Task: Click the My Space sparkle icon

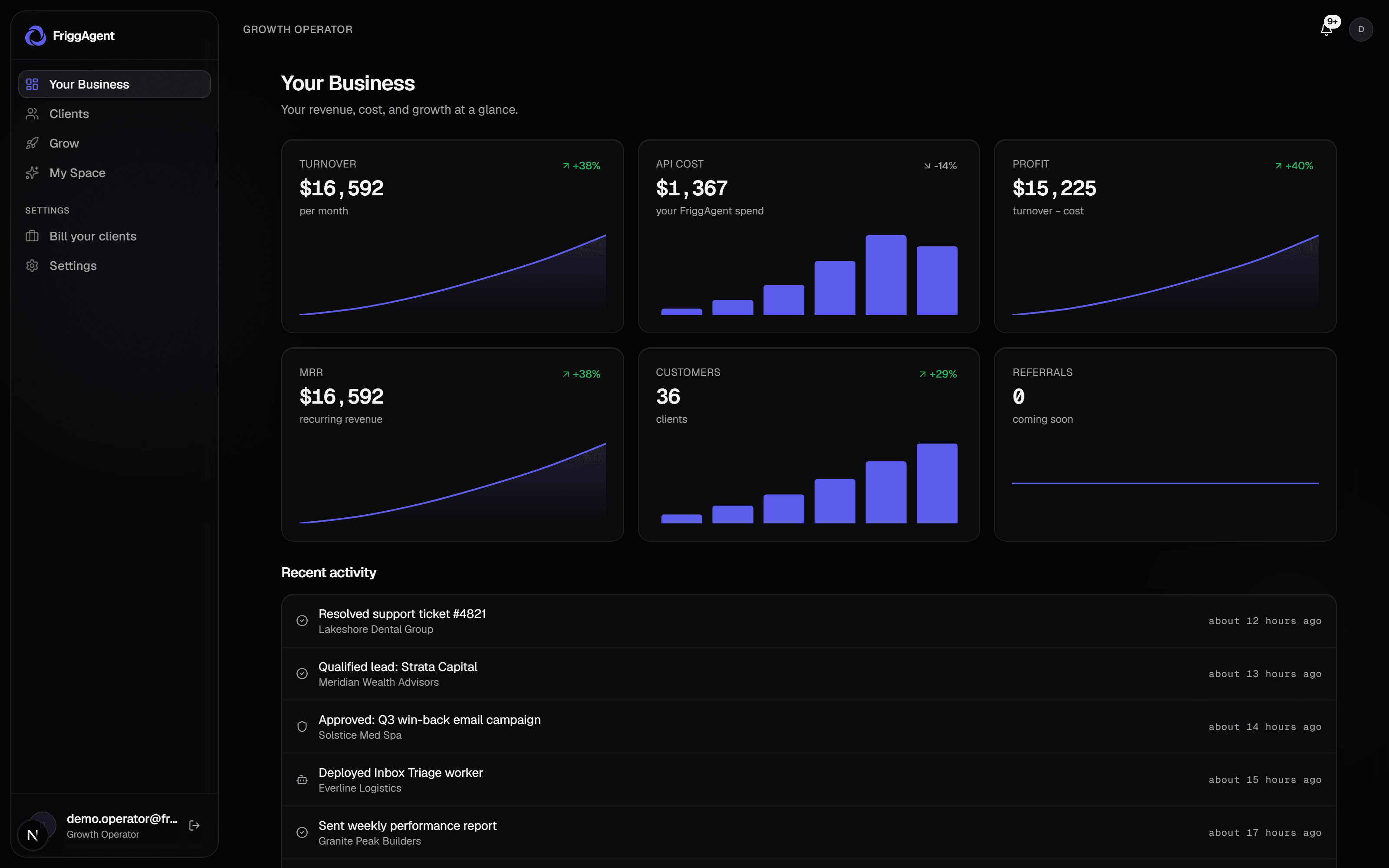Action: point(32,173)
